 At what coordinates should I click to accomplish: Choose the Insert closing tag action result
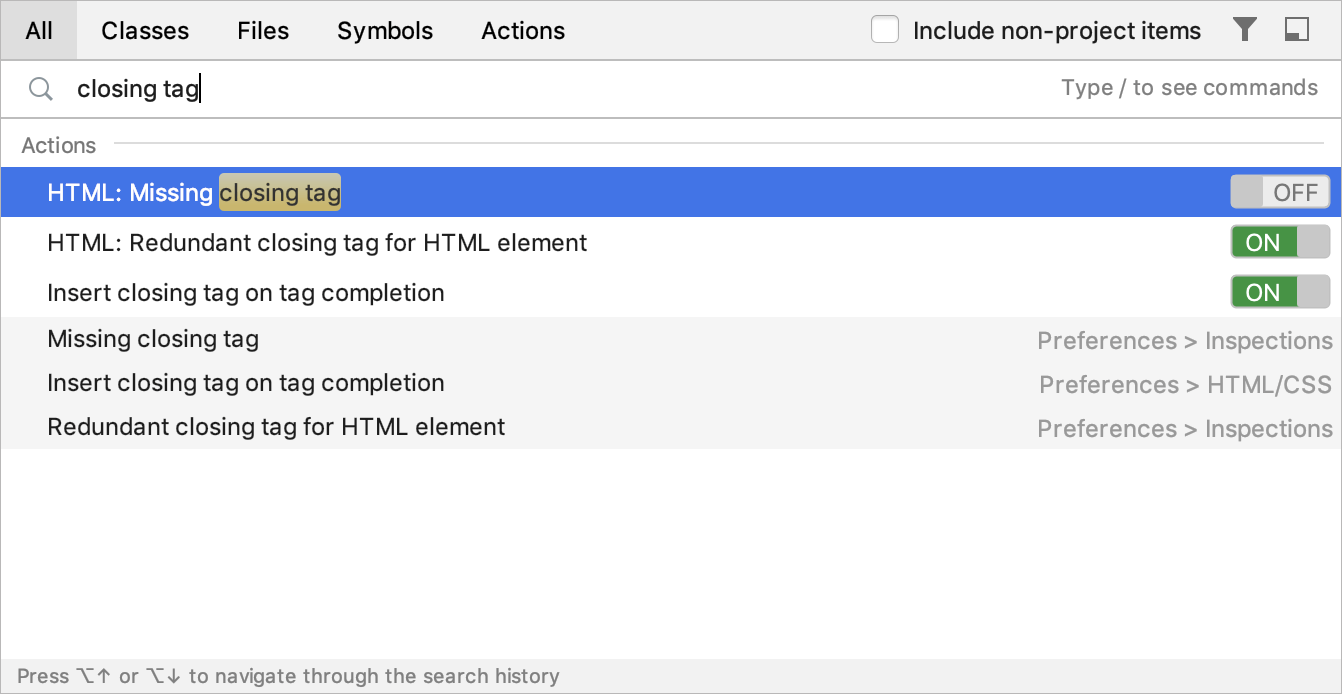[246, 292]
